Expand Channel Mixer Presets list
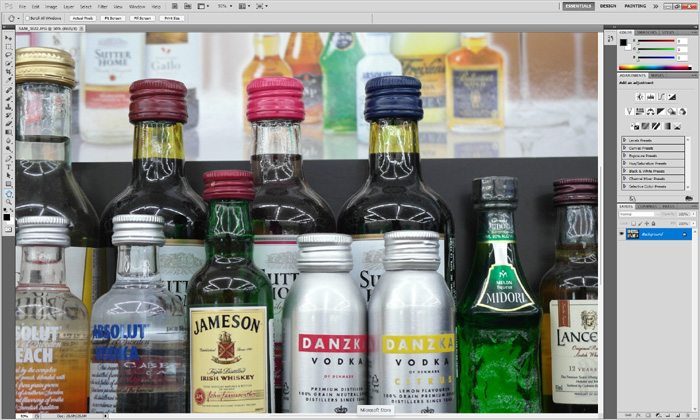This screenshot has width=700, height=420. 625,179
